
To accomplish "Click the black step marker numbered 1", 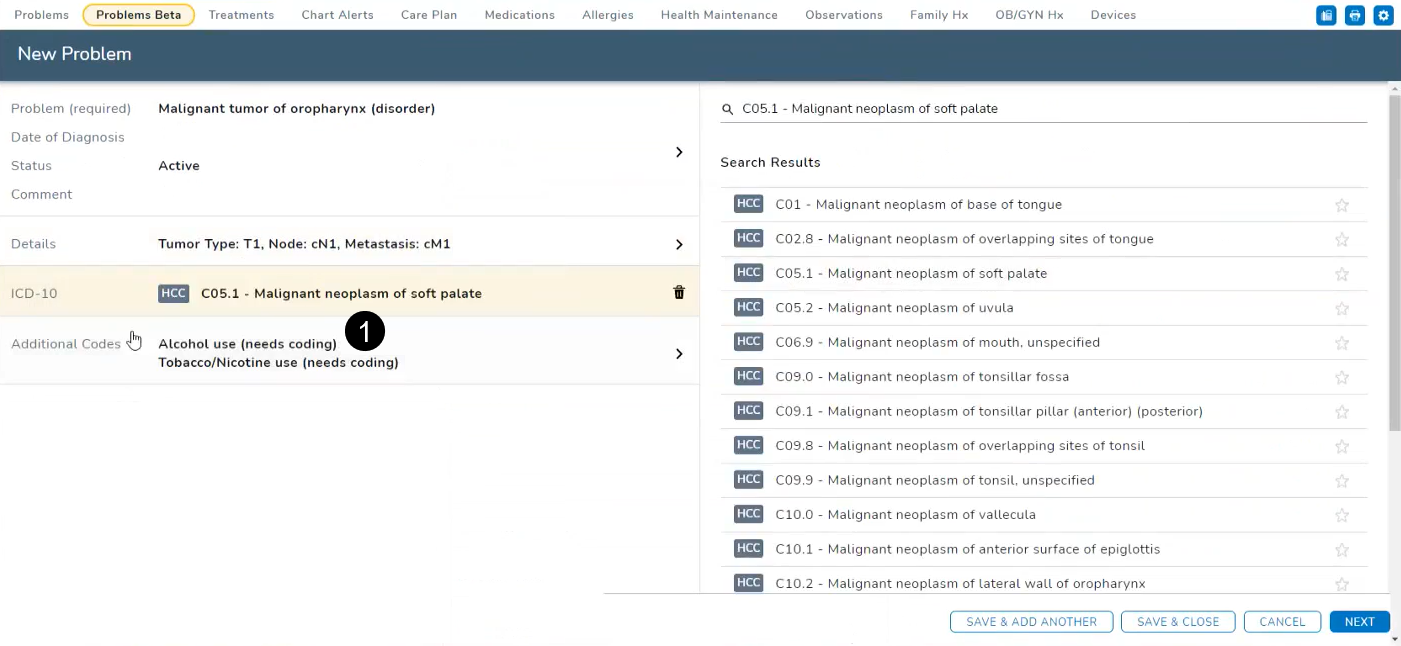I will pos(364,331).
